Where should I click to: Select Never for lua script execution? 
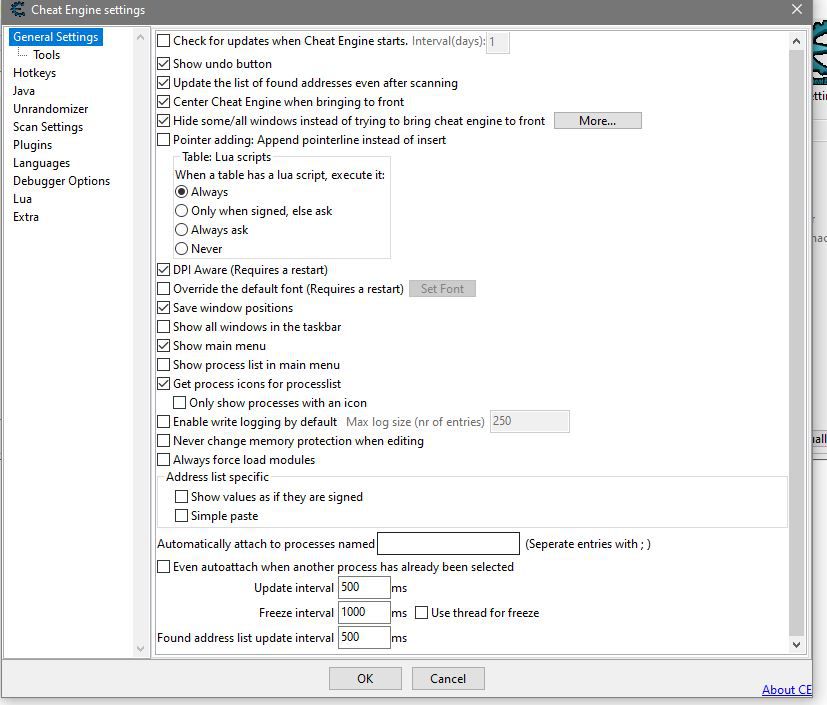click(181, 249)
